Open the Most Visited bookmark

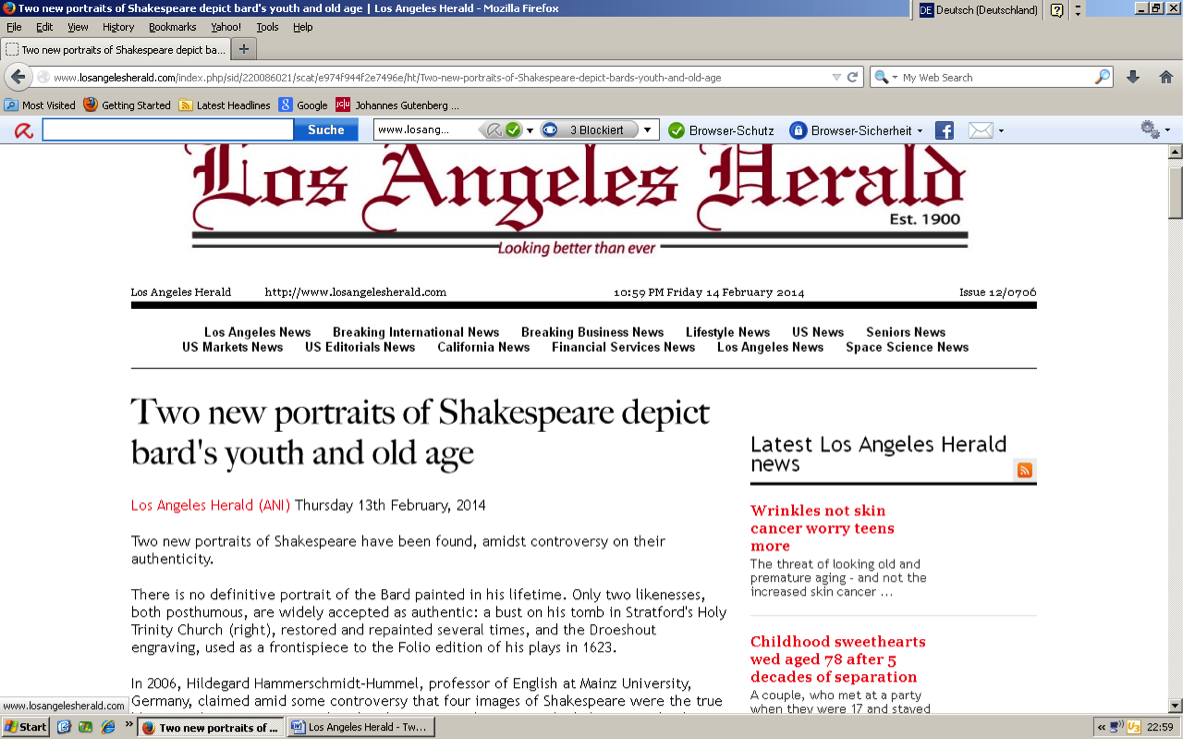40,106
